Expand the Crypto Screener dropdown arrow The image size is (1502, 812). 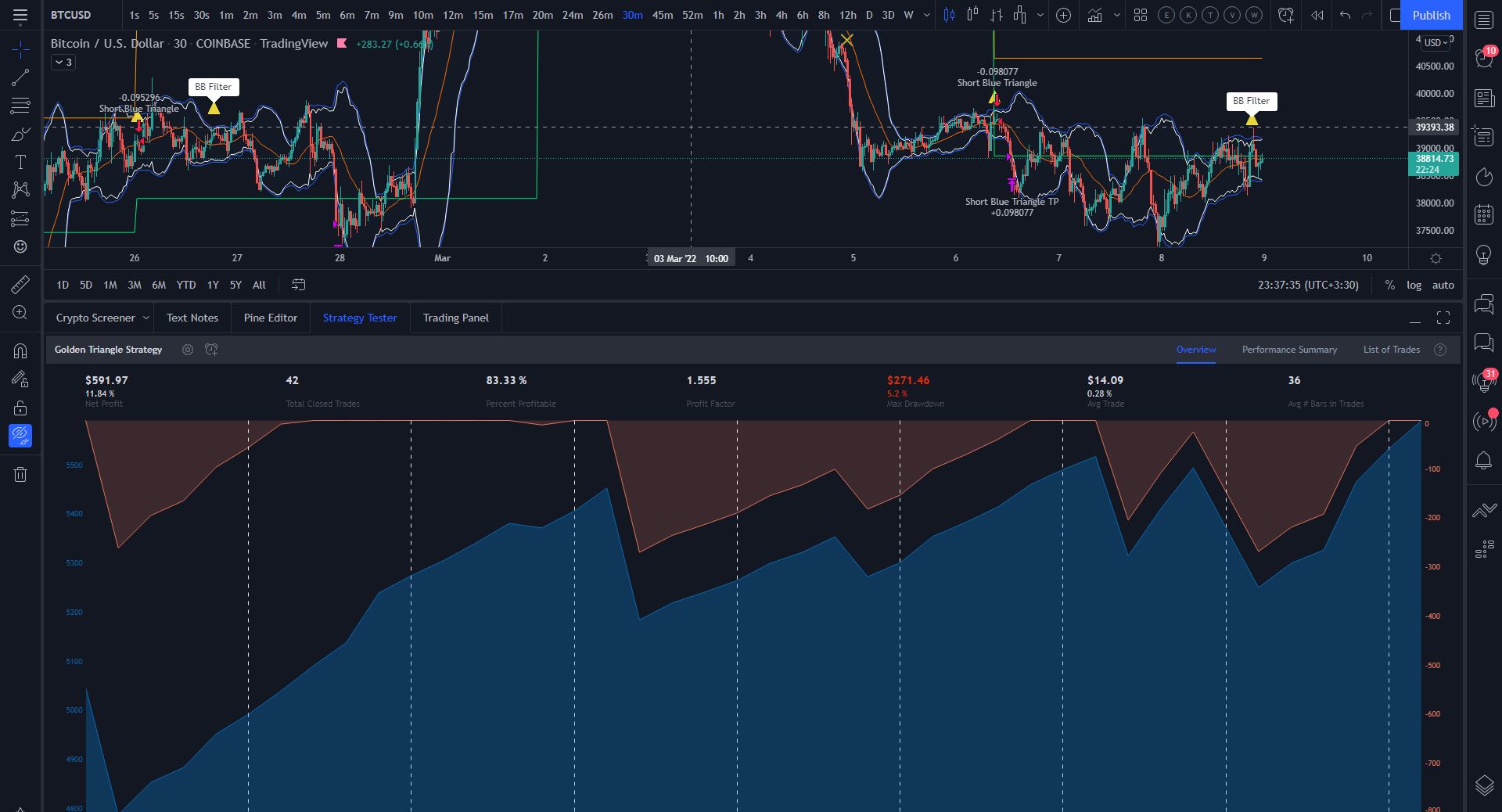[x=146, y=318]
